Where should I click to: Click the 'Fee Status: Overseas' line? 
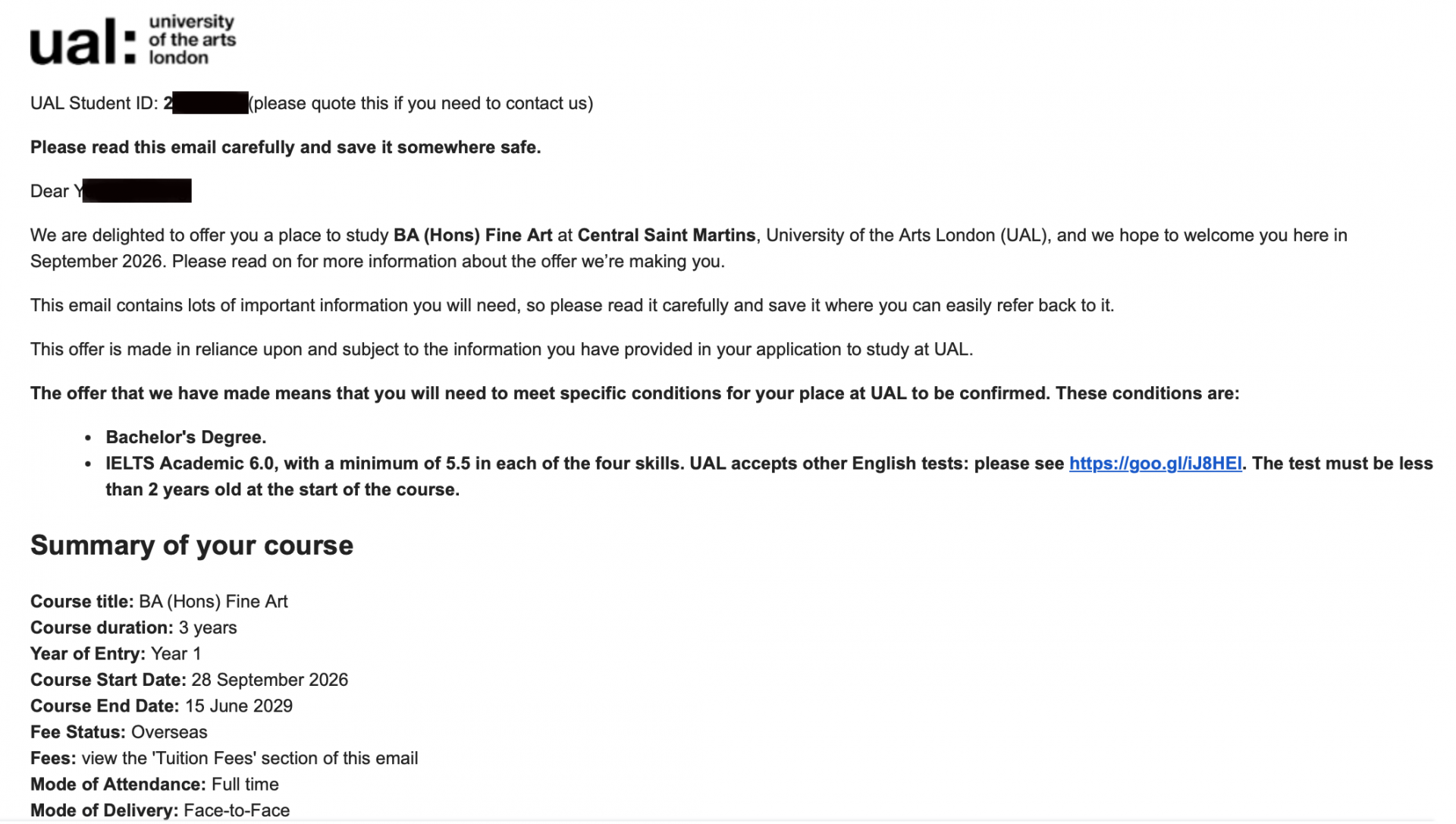click(118, 732)
